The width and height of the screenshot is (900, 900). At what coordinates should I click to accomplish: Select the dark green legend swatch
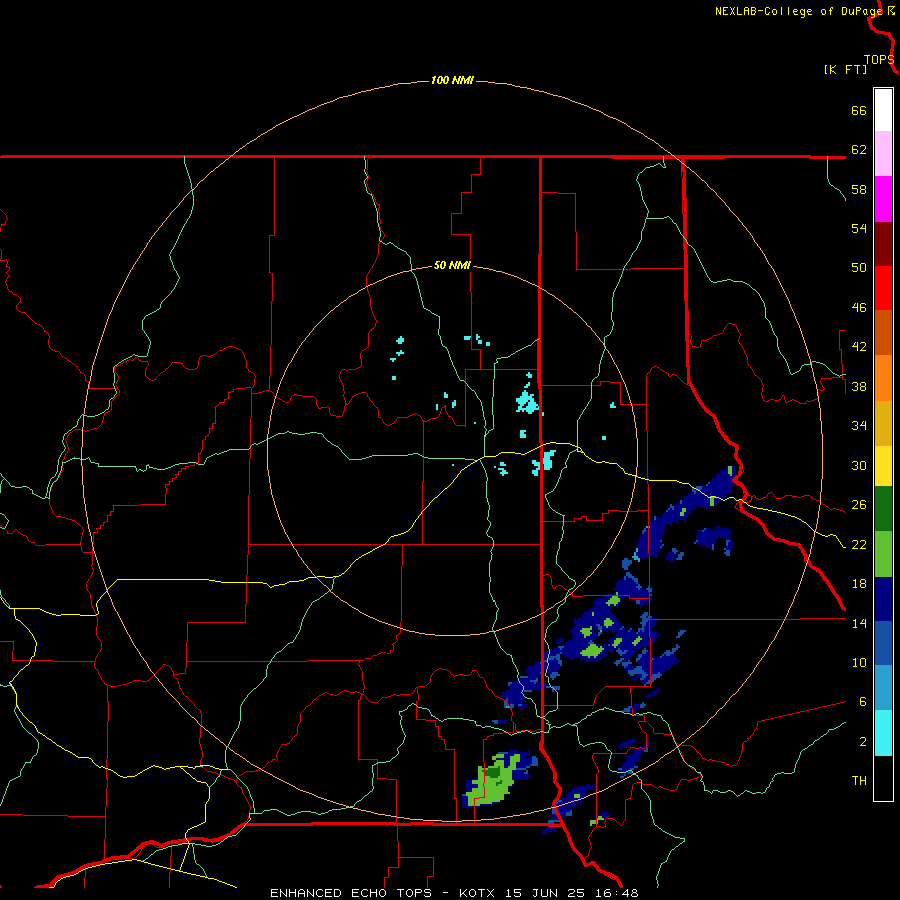883,509
